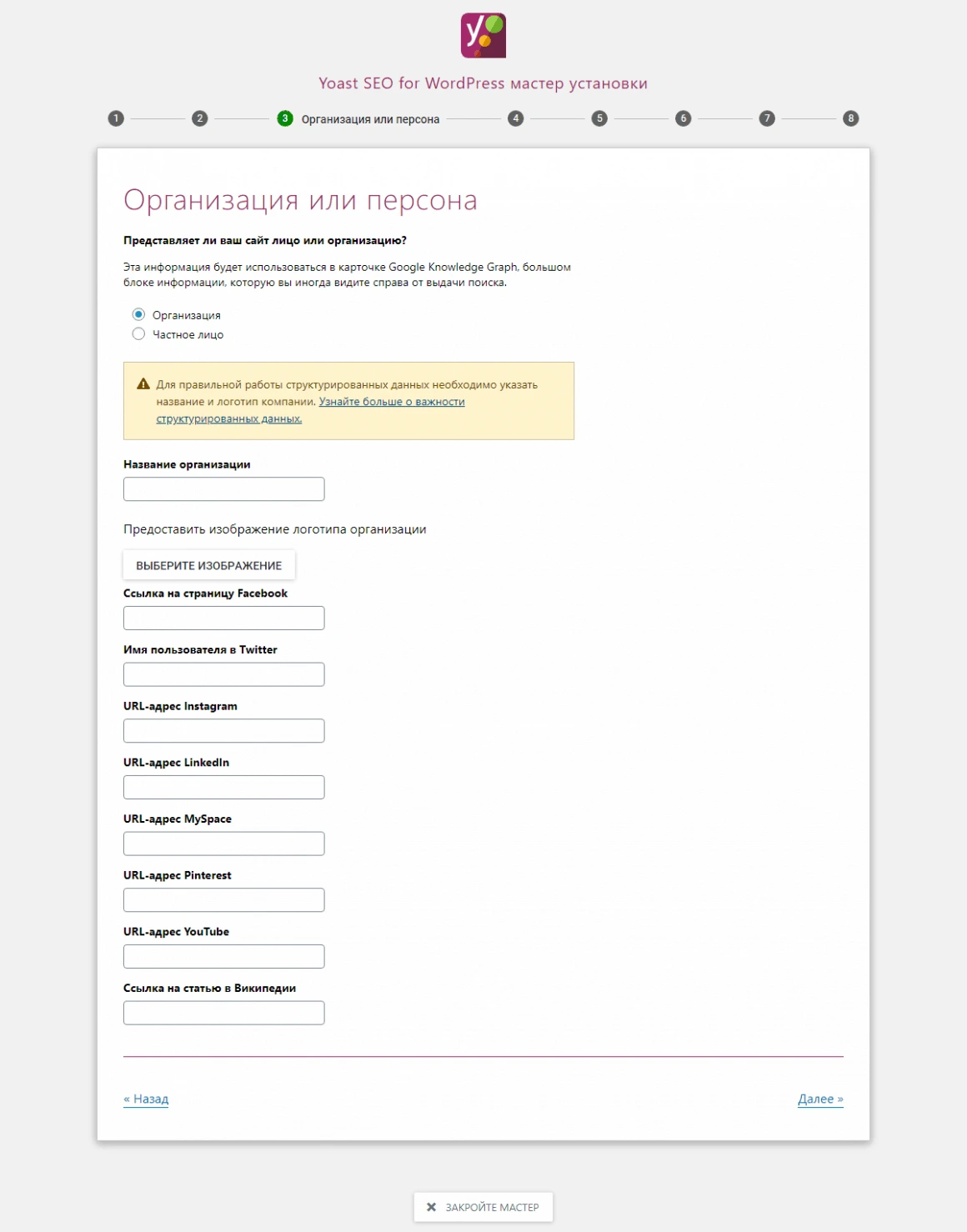Focus the Wikipedia article link field
The image size is (967, 1232).
224,1013
